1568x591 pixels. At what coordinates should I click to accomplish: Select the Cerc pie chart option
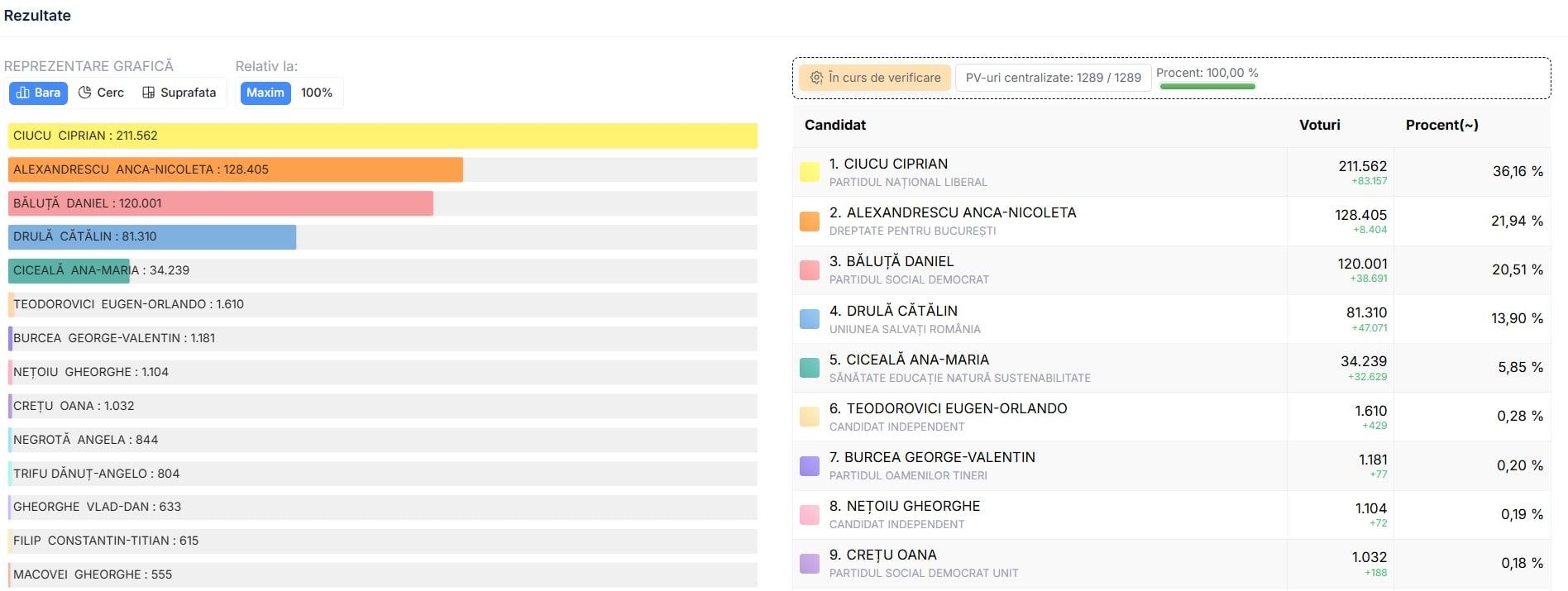[x=101, y=93]
